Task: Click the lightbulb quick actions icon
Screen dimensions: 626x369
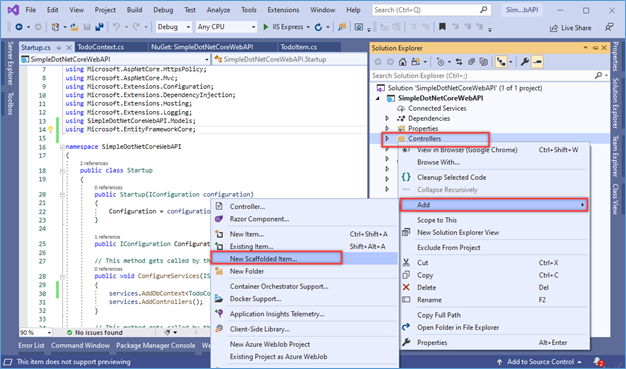Action: pos(51,129)
